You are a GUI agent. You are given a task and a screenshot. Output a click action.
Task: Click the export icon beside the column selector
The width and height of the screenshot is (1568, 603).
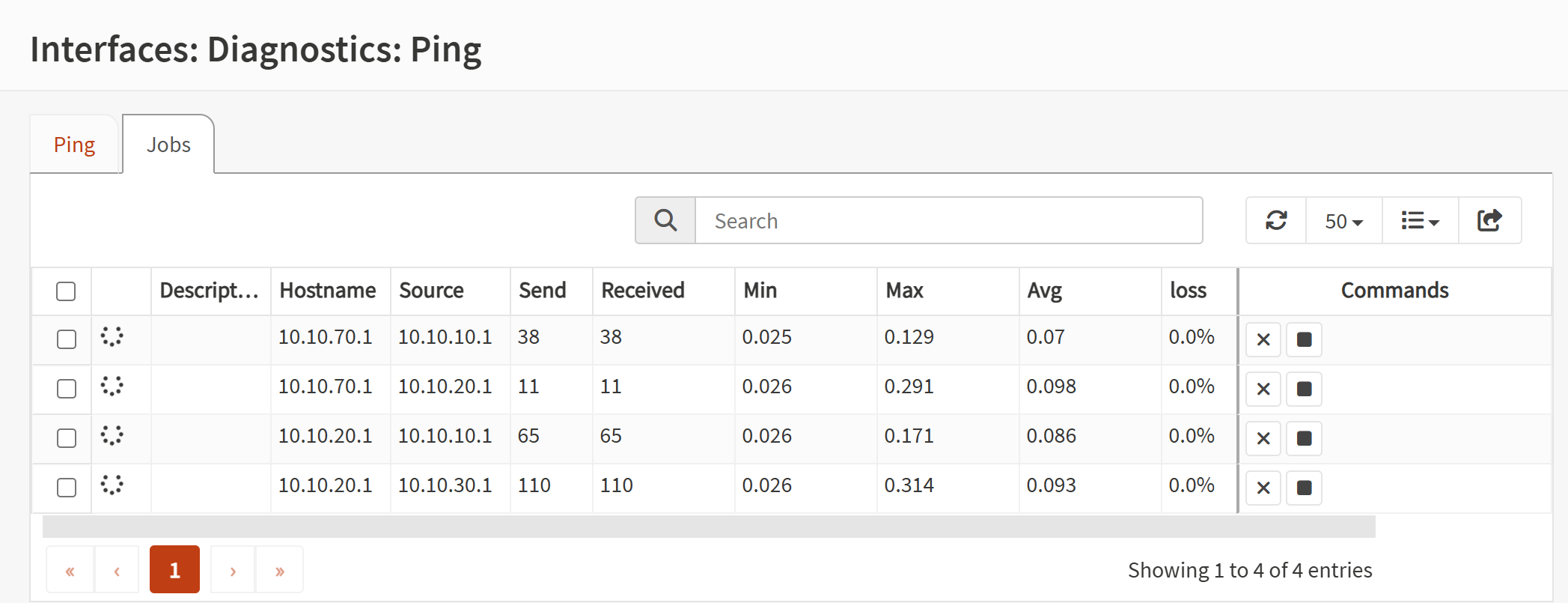(x=1489, y=221)
